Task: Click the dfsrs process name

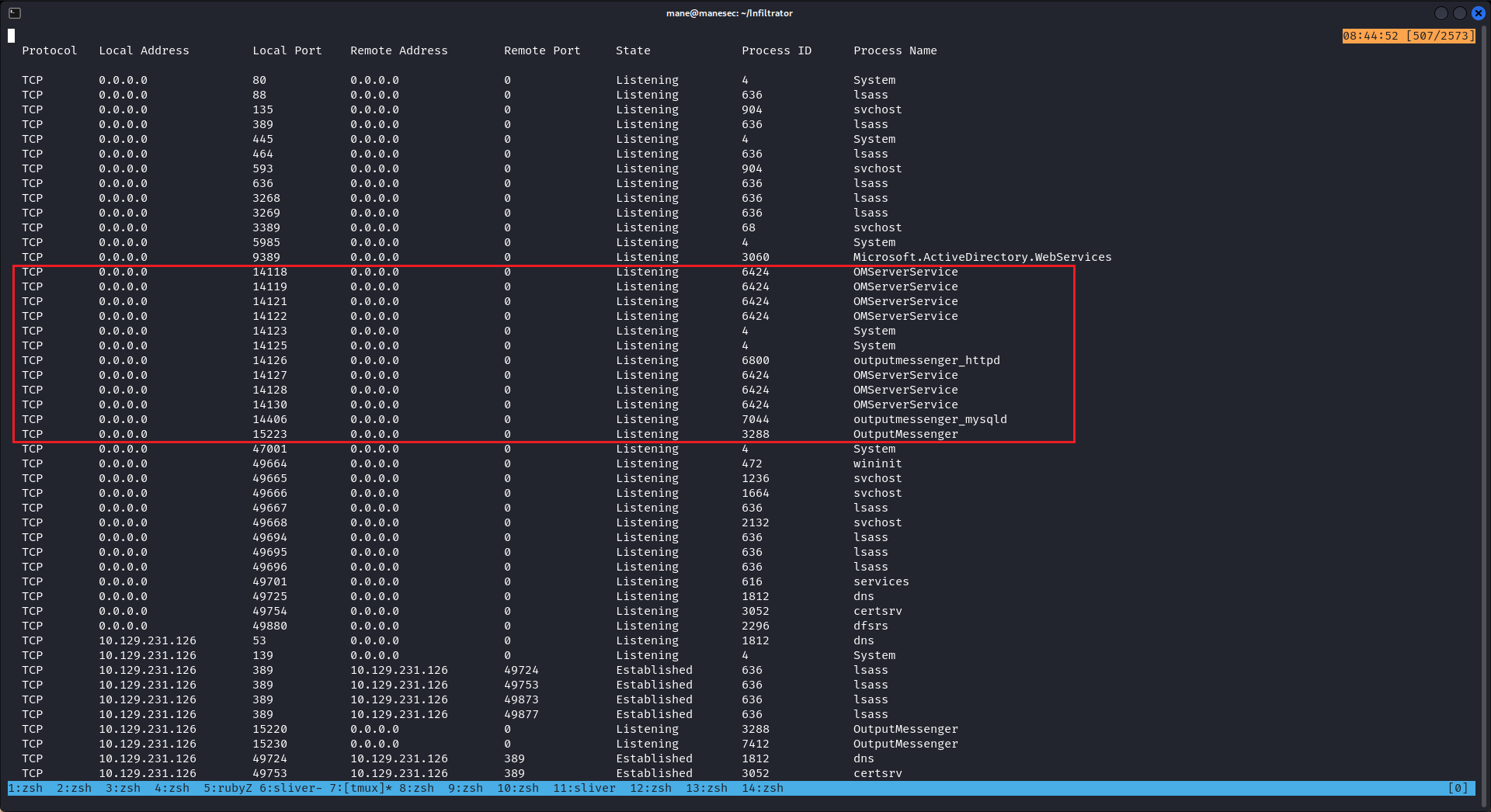Action: click(871, 626)
